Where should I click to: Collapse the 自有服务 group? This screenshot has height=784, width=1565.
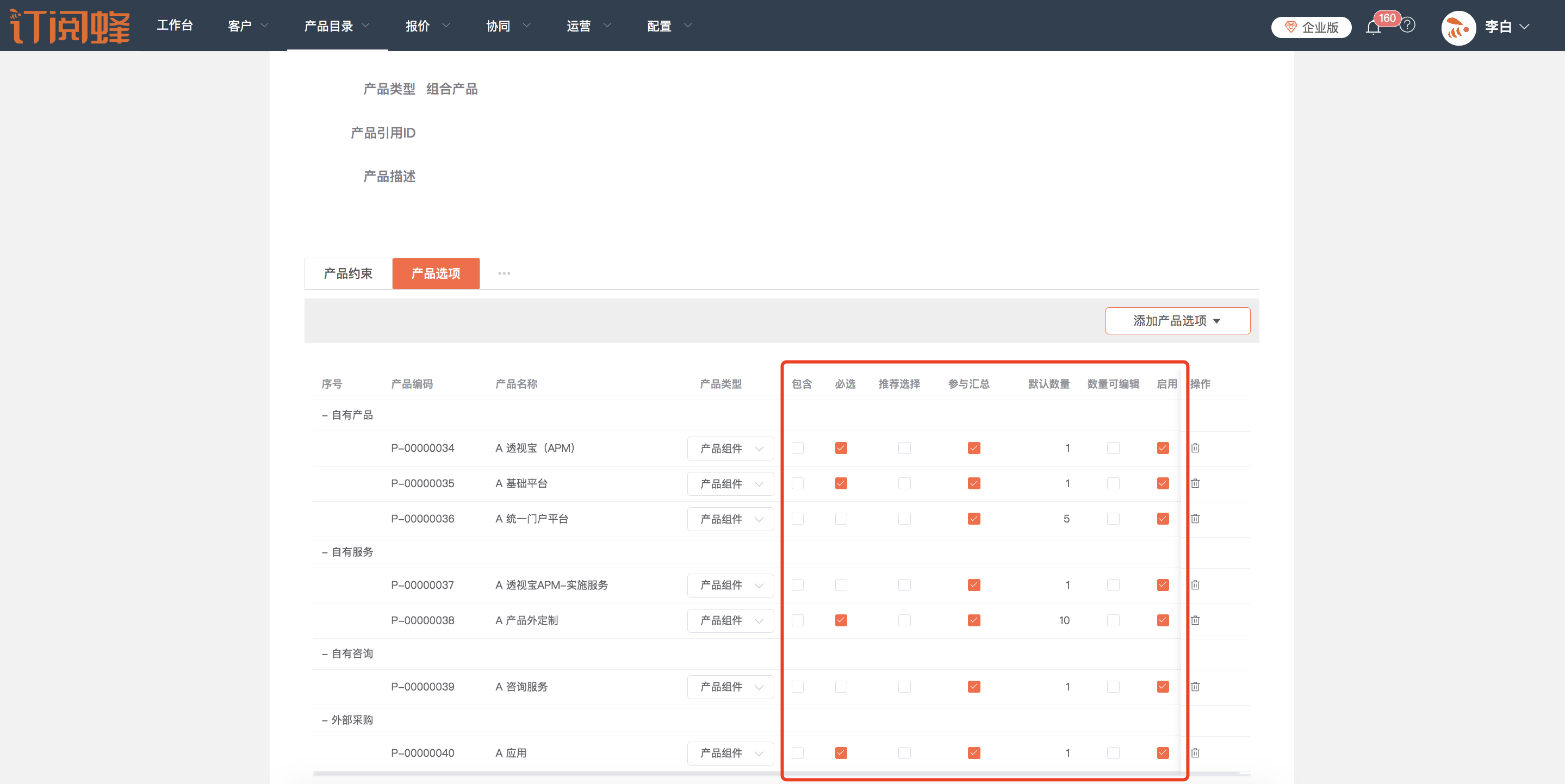[x=325, y=552]
